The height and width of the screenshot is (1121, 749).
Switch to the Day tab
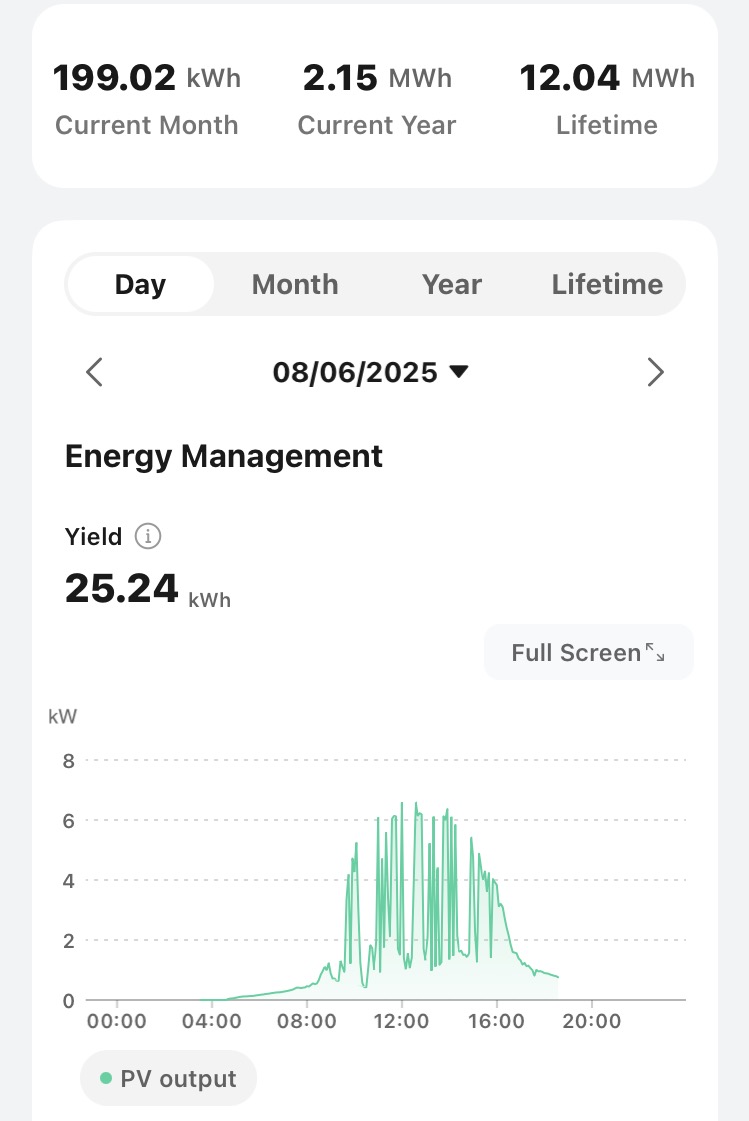point(140,284)
